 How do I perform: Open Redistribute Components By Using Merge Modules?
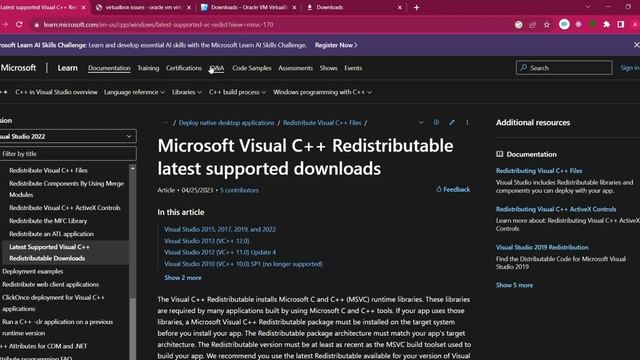click(x=66, y=189)
